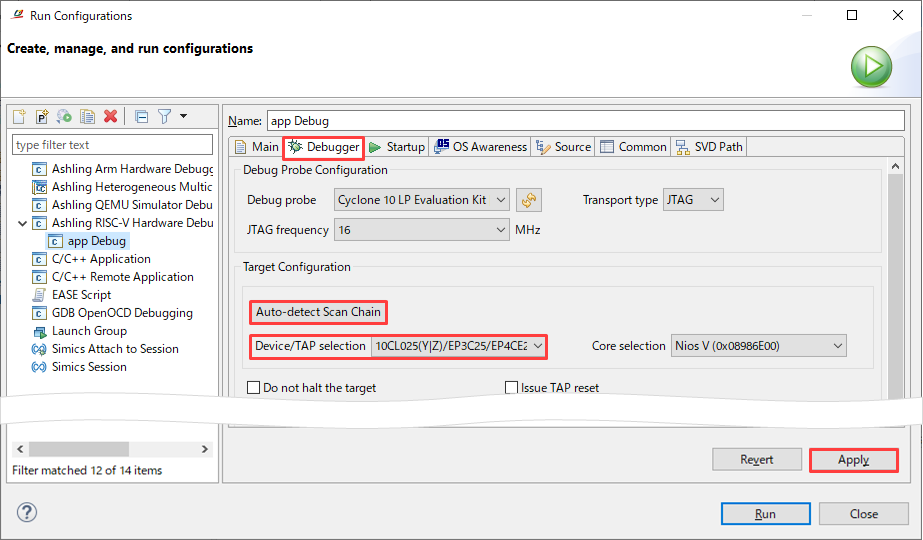Viewport: 923px width, 540px height.
Task: Delete selected configuration with red X
Action: pyautogui.click(x=110, y=117)
